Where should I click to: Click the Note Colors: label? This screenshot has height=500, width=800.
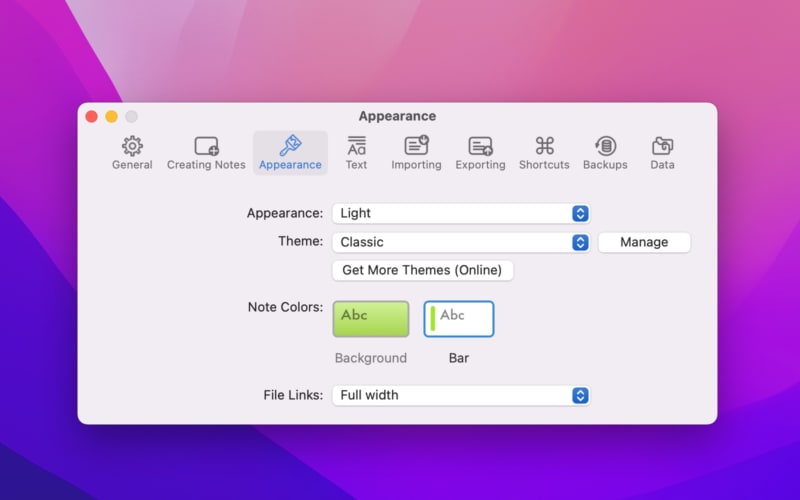[x=285, y=307]
